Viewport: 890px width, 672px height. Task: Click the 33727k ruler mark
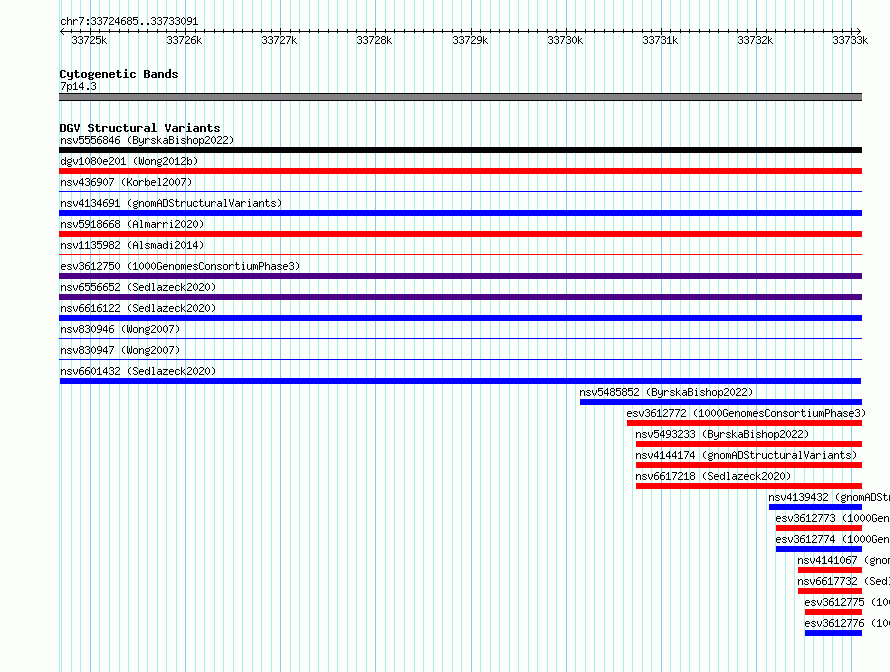pyautogui.click(x=279, y=40)
